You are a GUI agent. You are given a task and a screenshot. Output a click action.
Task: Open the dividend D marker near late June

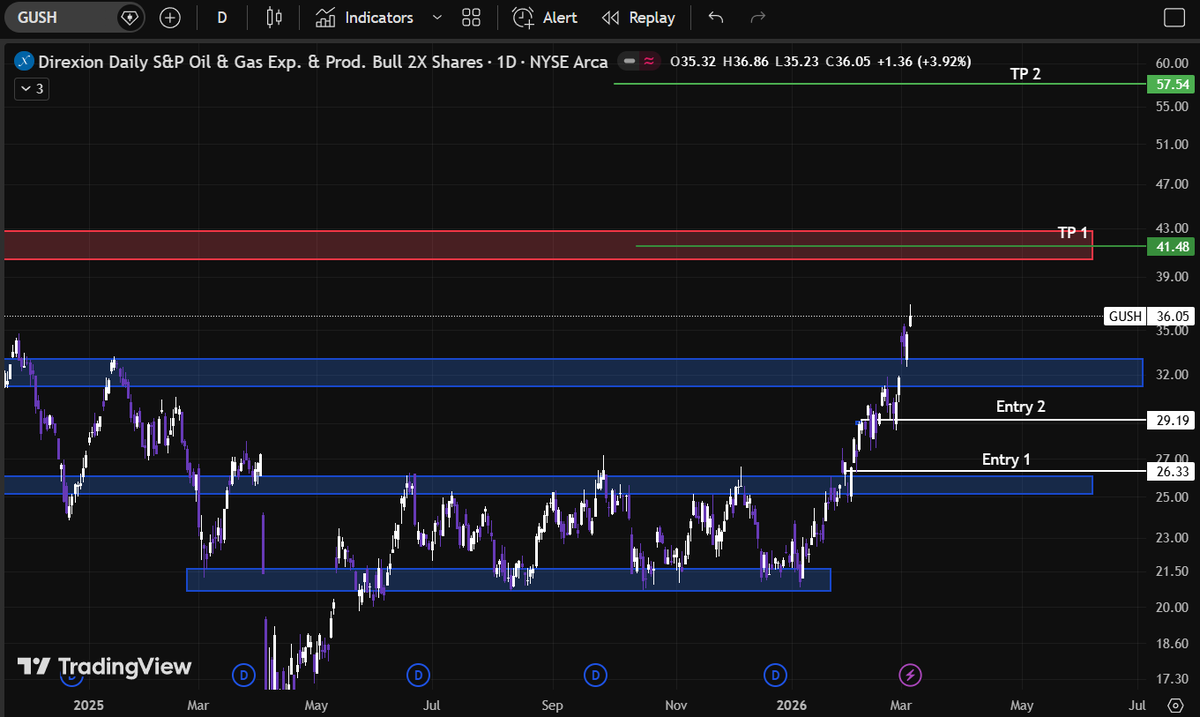[x=419, y=675]
